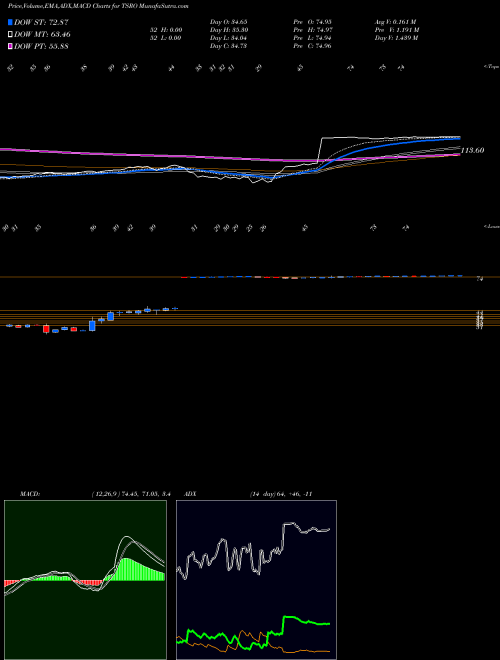
Task: Click the MACD (12,26,9) values text
Action: (x=130, y=494)
